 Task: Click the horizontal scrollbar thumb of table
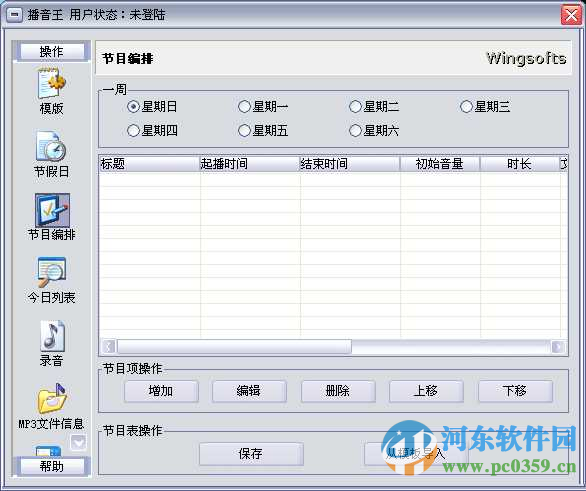click(x=234, y=347)
